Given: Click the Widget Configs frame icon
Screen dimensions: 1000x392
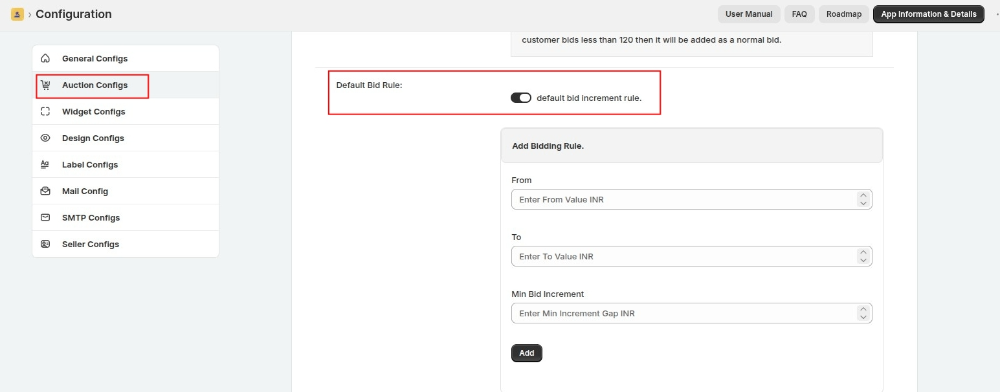Looking at the screenshot, I should point(45,112).
